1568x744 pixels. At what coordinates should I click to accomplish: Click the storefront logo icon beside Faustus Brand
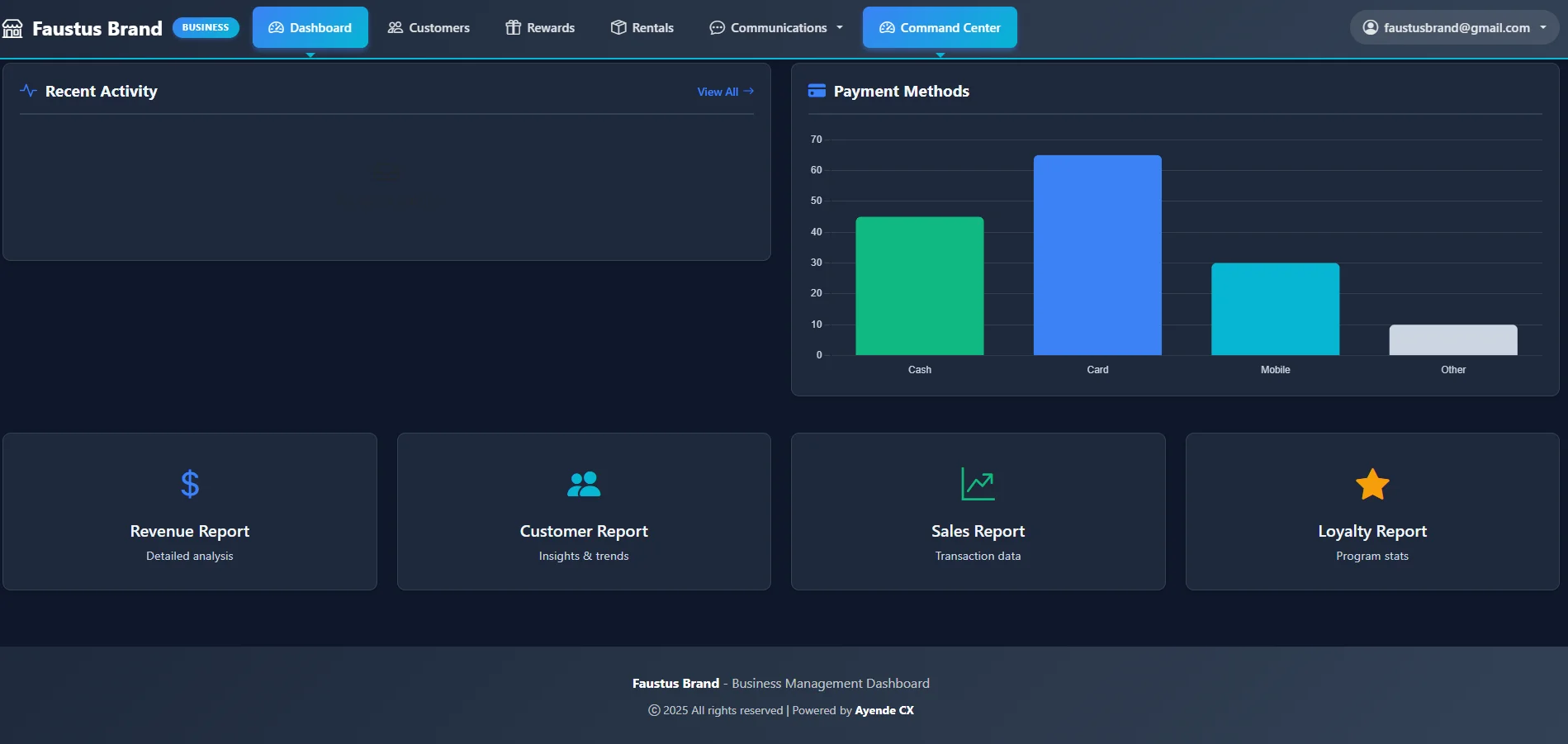pyautogui.click(x=12, y=29)
